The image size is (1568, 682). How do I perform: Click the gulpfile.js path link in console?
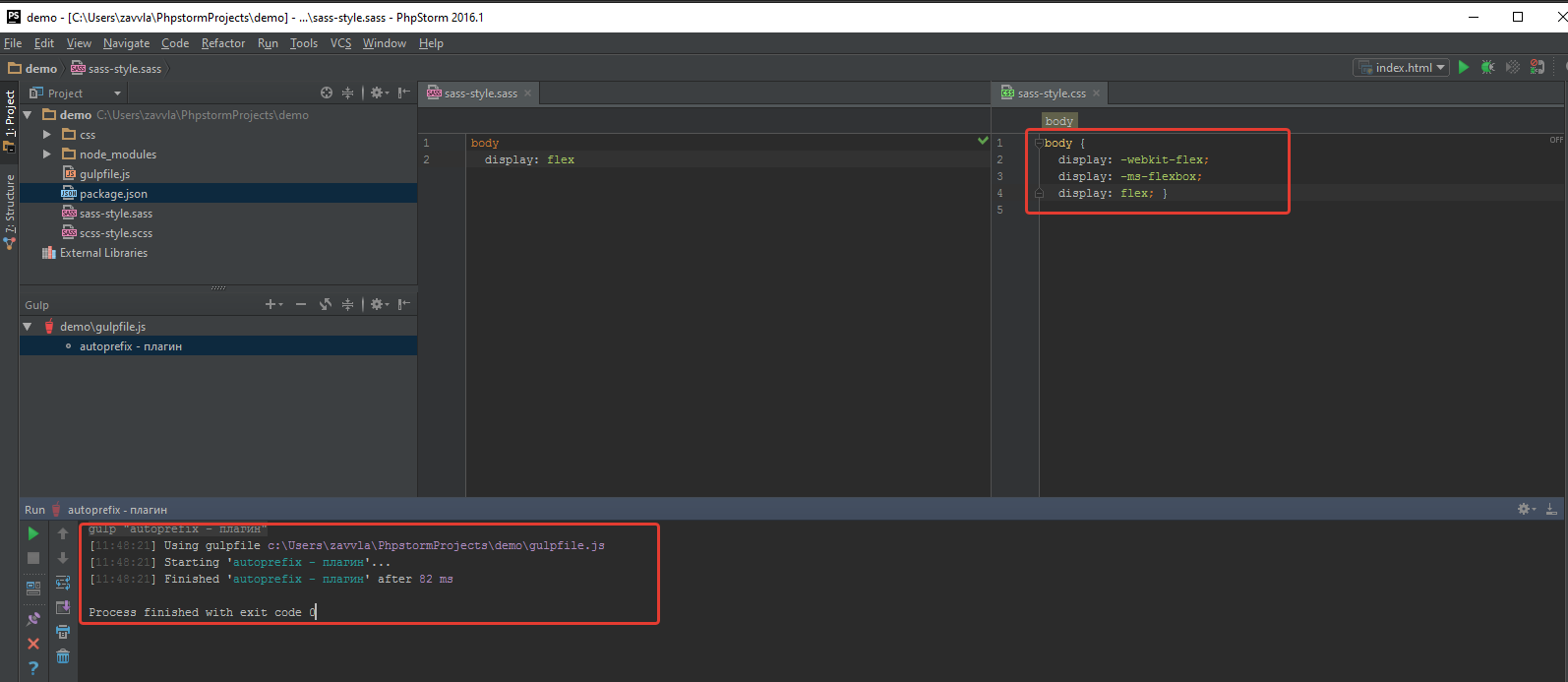pos(436,545)
